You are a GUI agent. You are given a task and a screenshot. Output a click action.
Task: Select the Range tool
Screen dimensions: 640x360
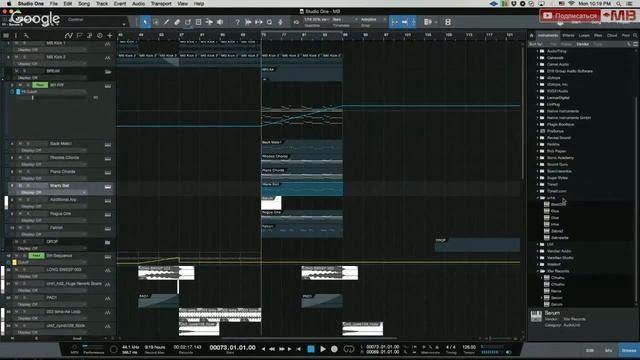click(x=156, y=22)
